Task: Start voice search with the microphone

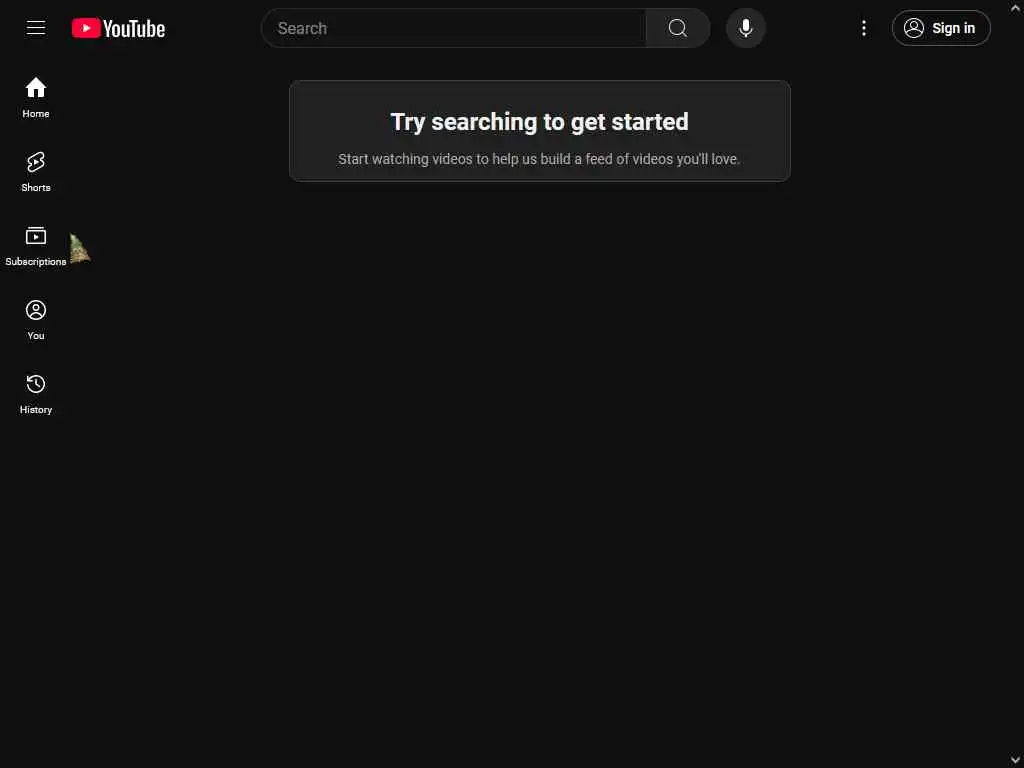Action: click(746, 28)
